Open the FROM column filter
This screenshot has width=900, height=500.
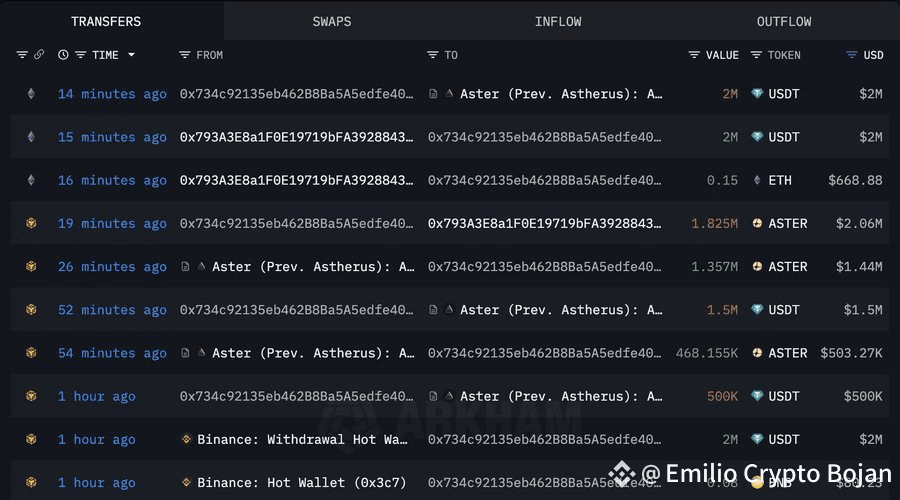tap(184, 55)
